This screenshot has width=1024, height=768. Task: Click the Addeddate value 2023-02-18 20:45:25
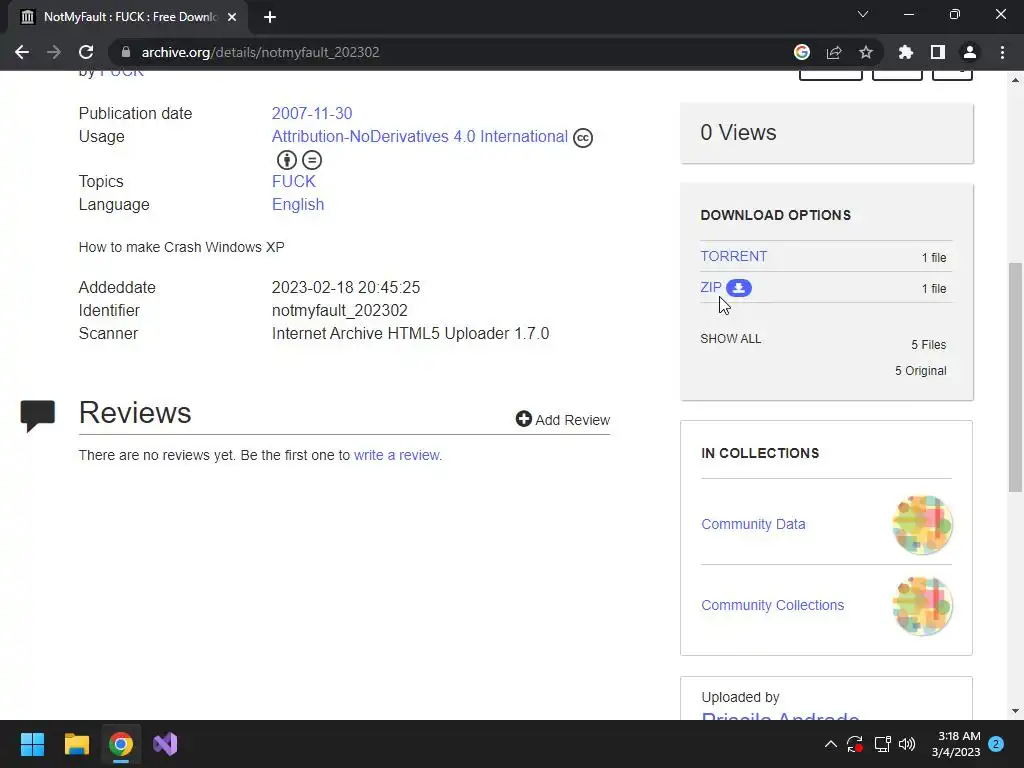click(x=345, y=287)
